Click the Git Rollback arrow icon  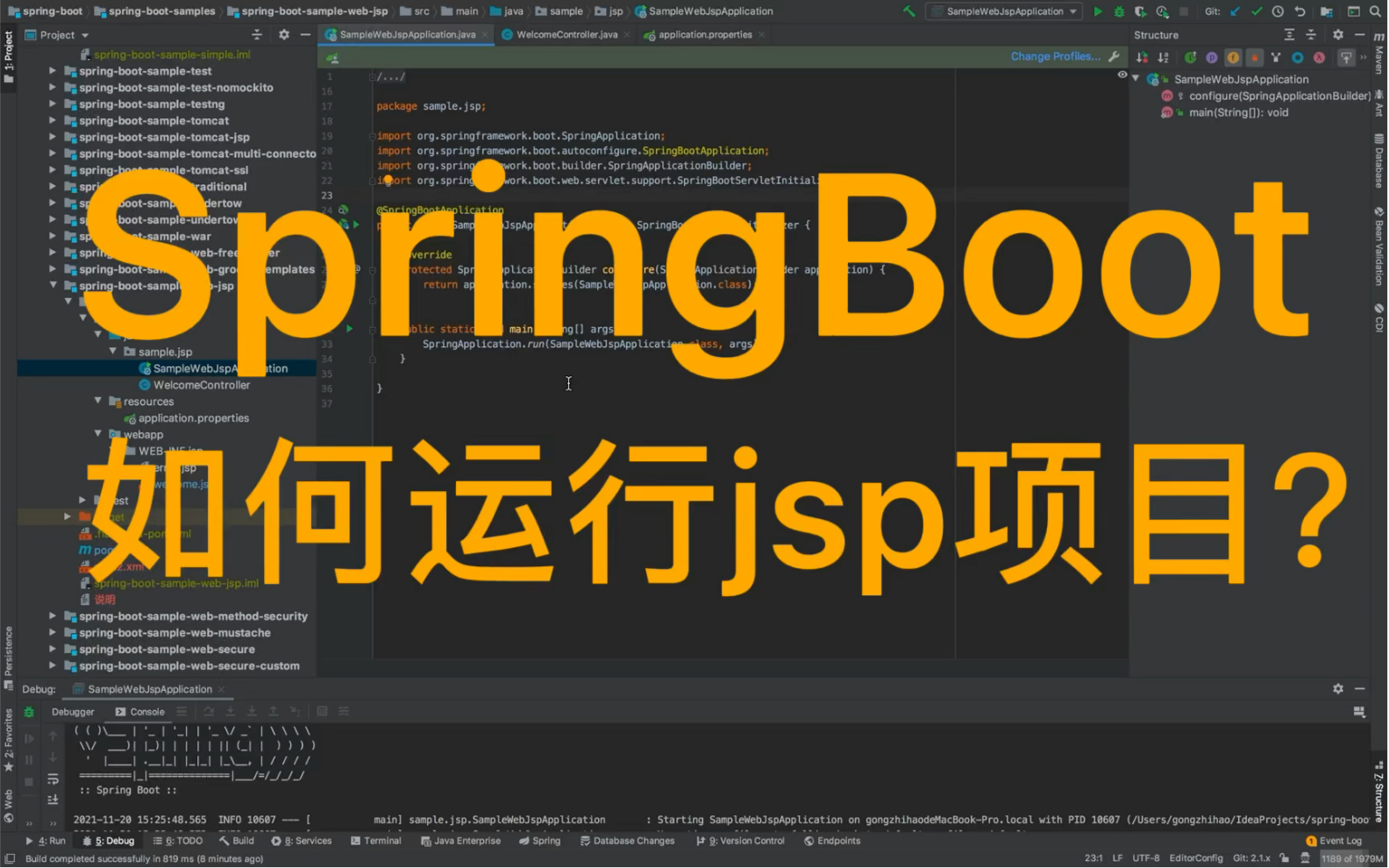point(1300,11)
